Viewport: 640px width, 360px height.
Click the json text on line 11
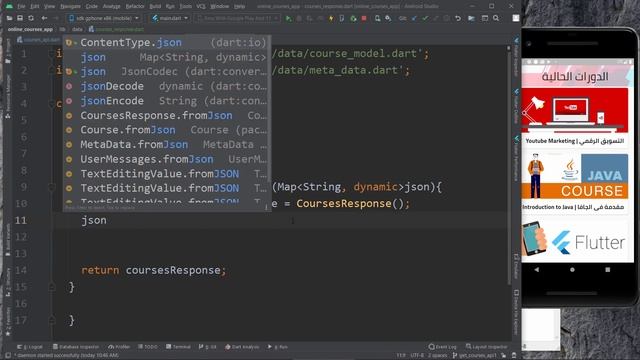click(94, 220)
